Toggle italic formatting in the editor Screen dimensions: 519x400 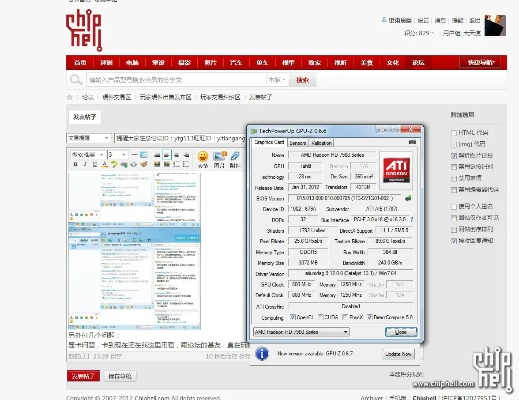pos(85,164)
